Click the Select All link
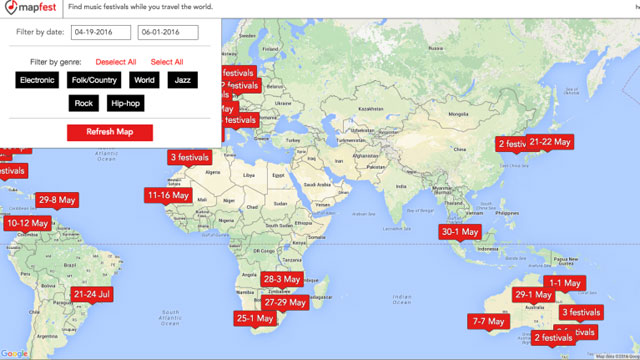Viewport: 640px width, 360px height. [x=167, y=62]
